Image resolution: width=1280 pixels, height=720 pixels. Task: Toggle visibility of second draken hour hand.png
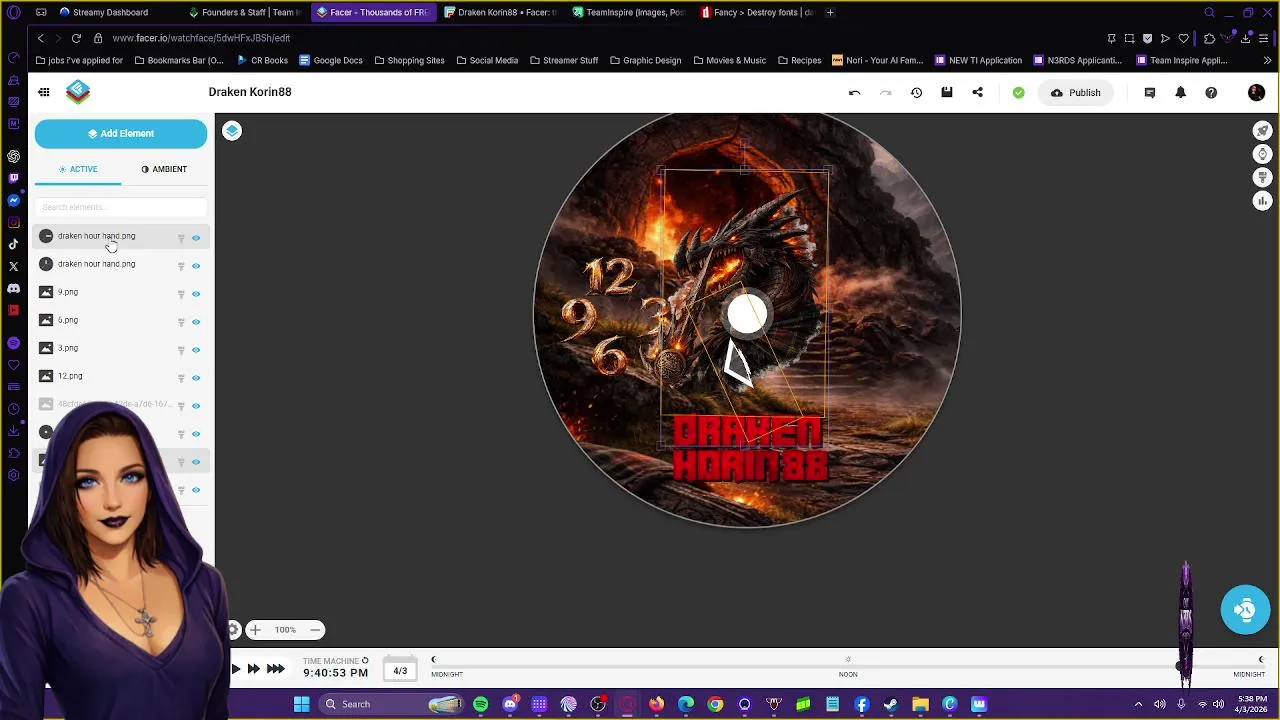click(x=196, y=266)
